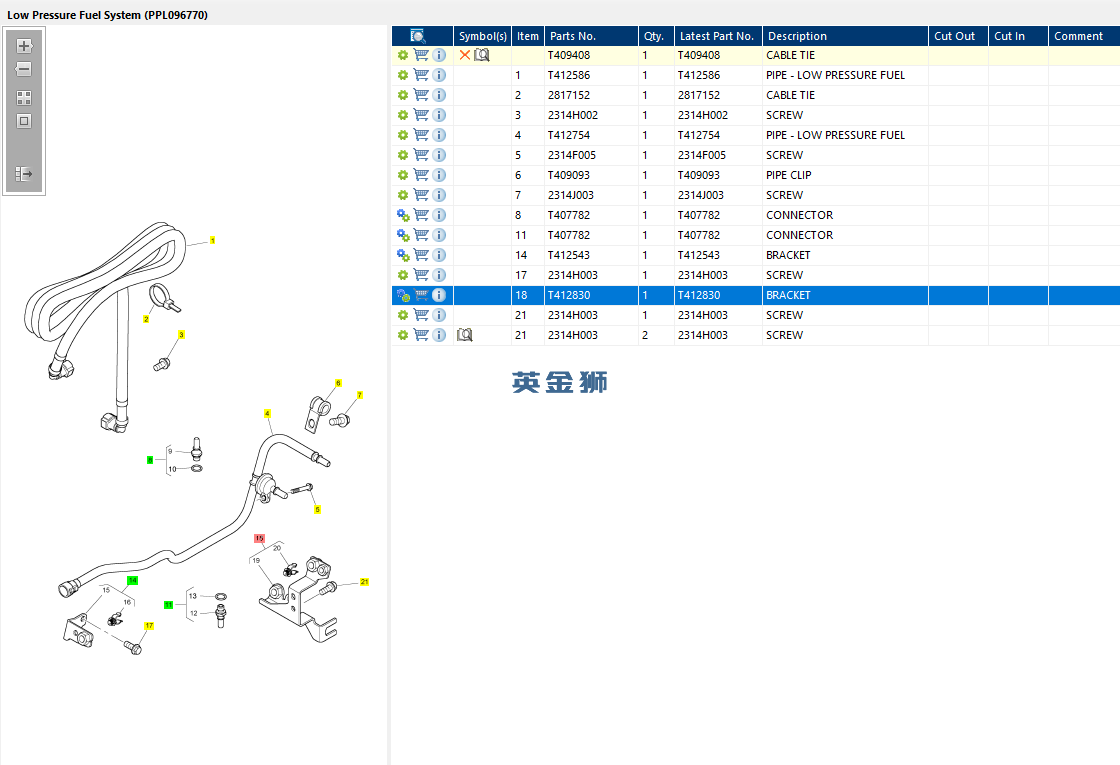Sort by the Description column header
Screen dimensions: 1120x765
pyautogui.click(x=845, y=36)
